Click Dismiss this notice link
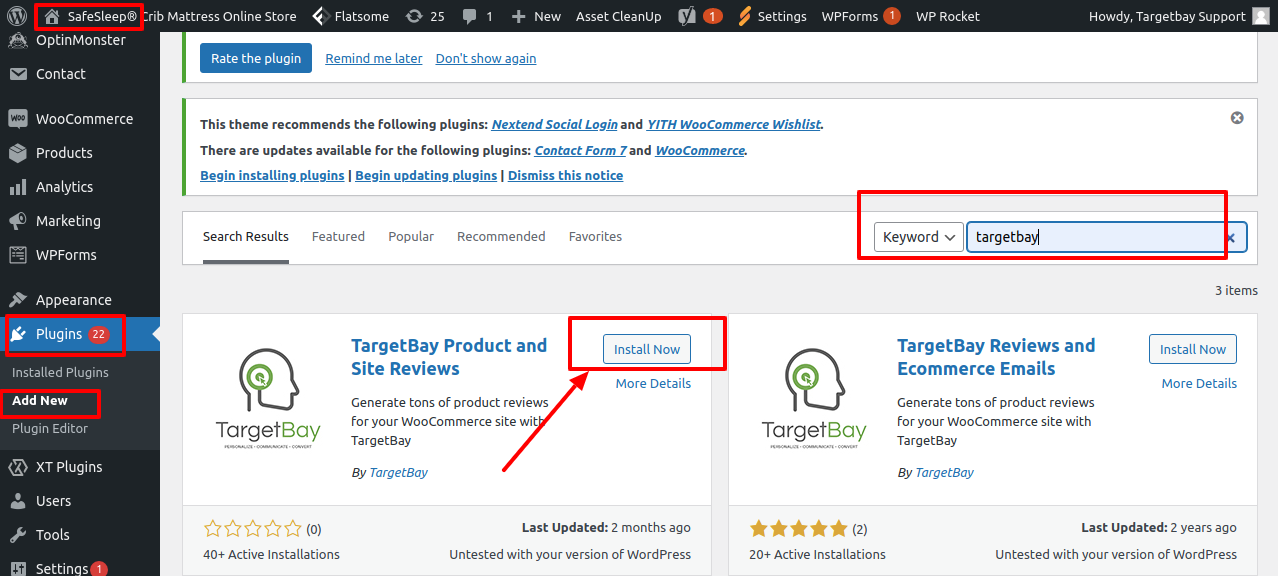The width and height of the screenshot is (1278, 576). [565, 175]
